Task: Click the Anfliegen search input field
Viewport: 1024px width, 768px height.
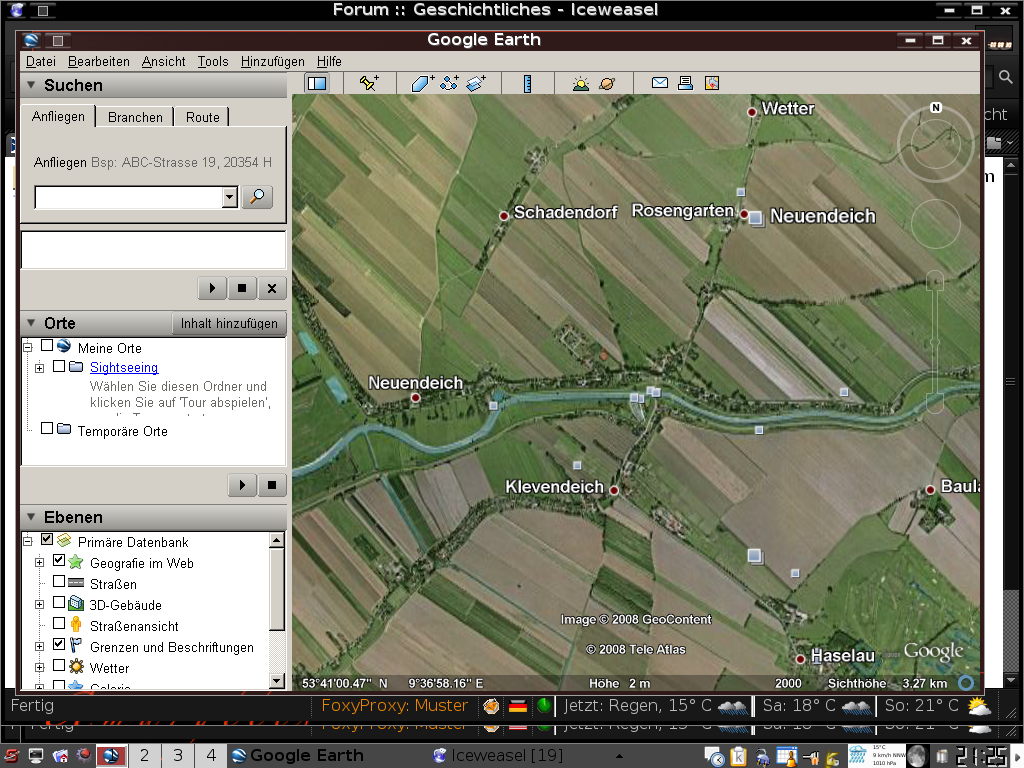Action: tap(129, 197)
